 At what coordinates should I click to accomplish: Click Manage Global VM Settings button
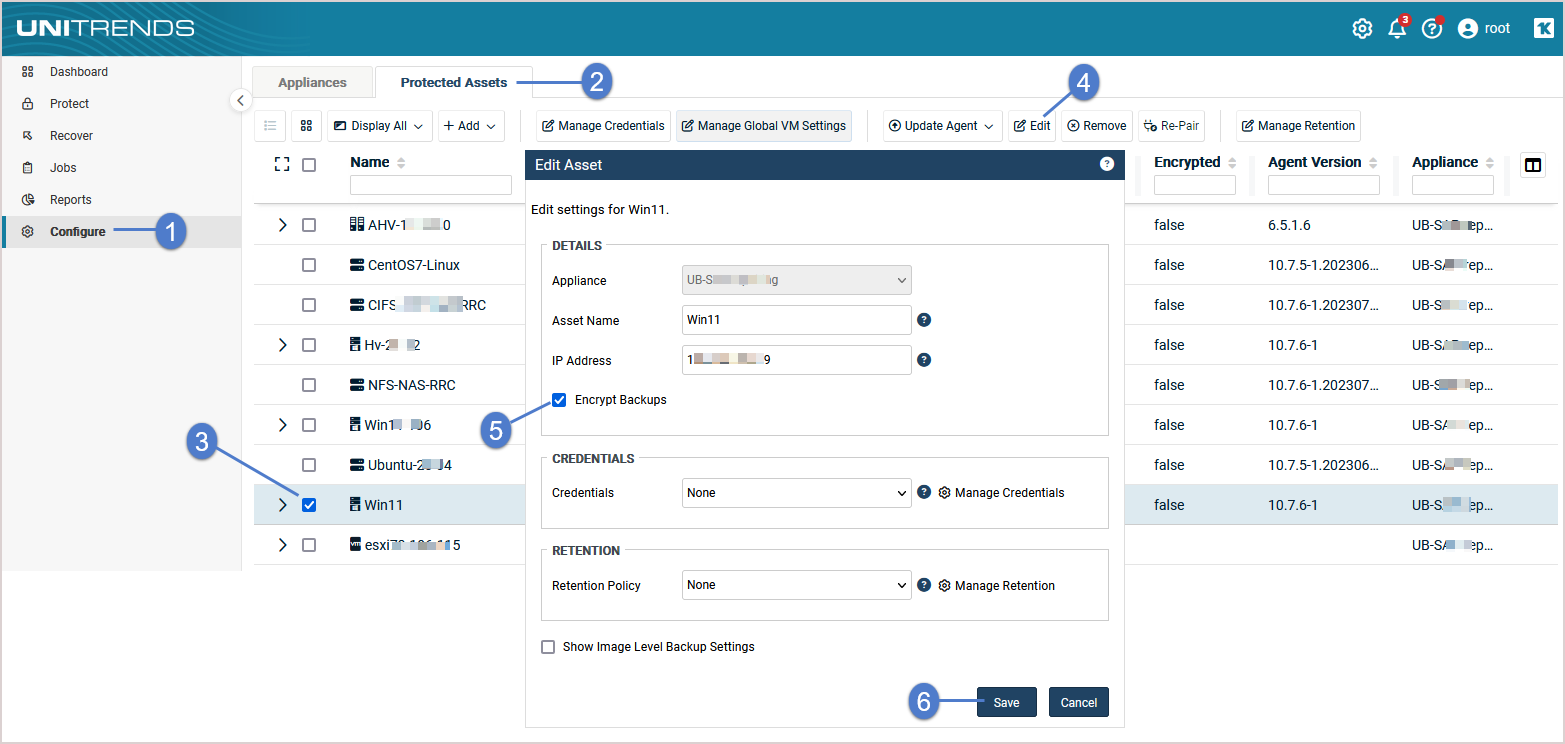764,126
